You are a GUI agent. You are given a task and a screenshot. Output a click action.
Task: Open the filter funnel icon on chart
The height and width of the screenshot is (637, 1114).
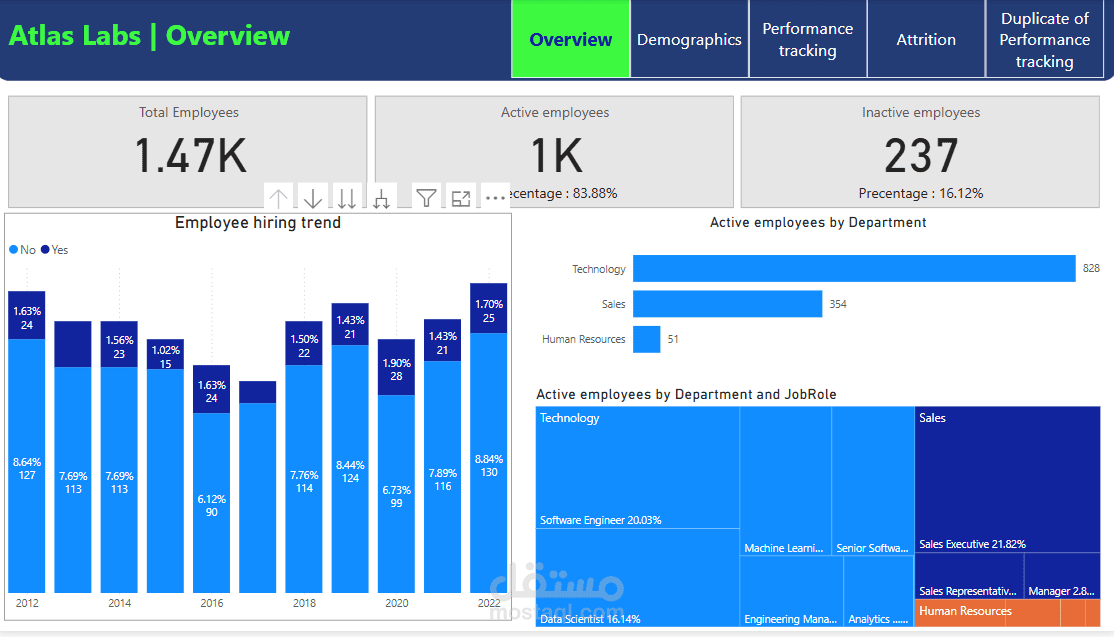coord(426,198)
